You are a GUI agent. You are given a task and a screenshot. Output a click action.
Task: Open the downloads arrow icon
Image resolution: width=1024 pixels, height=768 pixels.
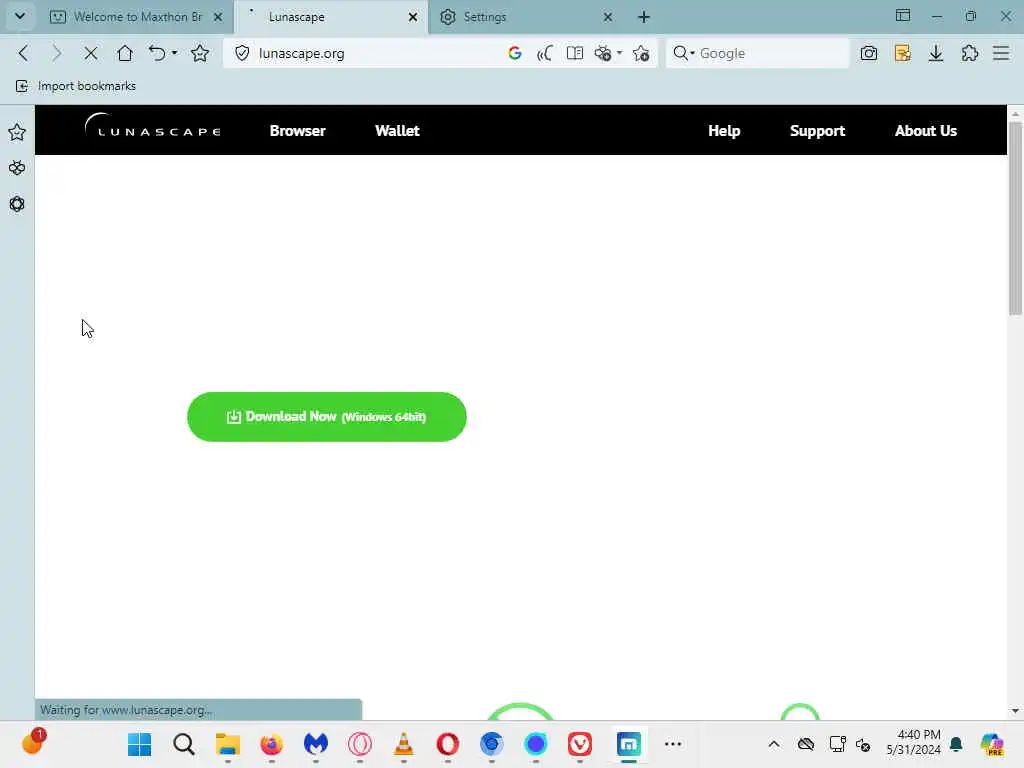coord(936,53)
